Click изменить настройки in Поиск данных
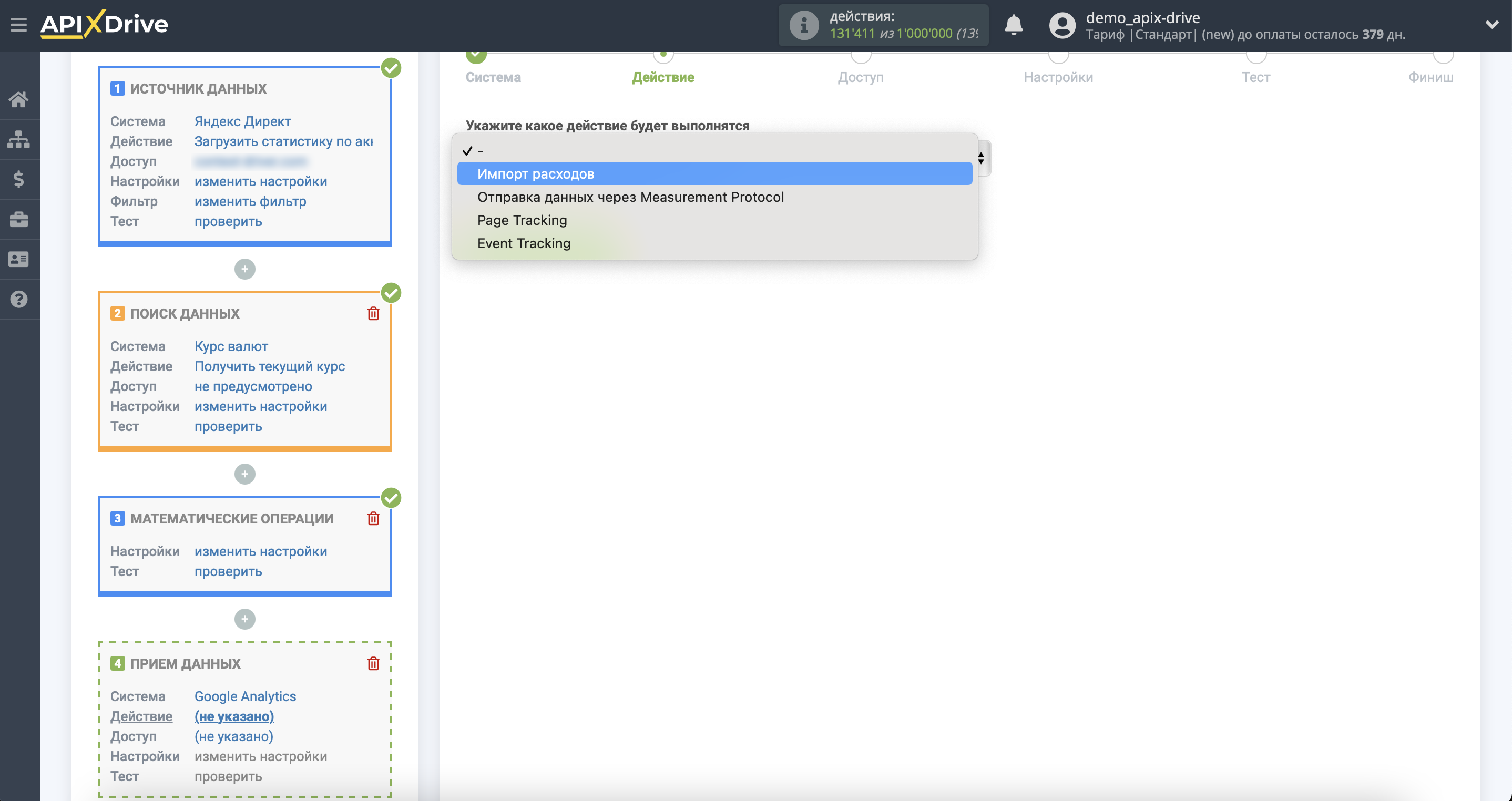The width and height of the screenshot is (1512, 801). [261, 406]
